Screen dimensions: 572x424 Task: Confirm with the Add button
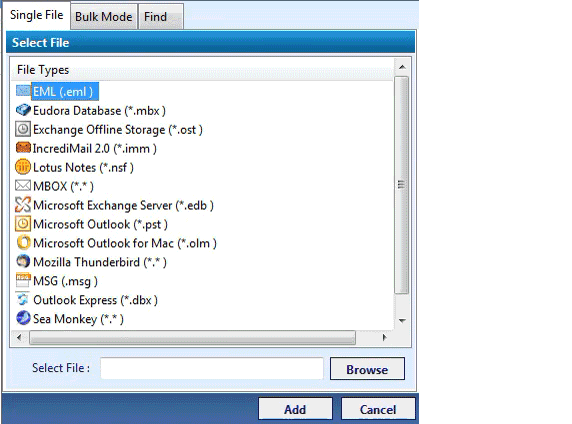[x=295, y=409]
